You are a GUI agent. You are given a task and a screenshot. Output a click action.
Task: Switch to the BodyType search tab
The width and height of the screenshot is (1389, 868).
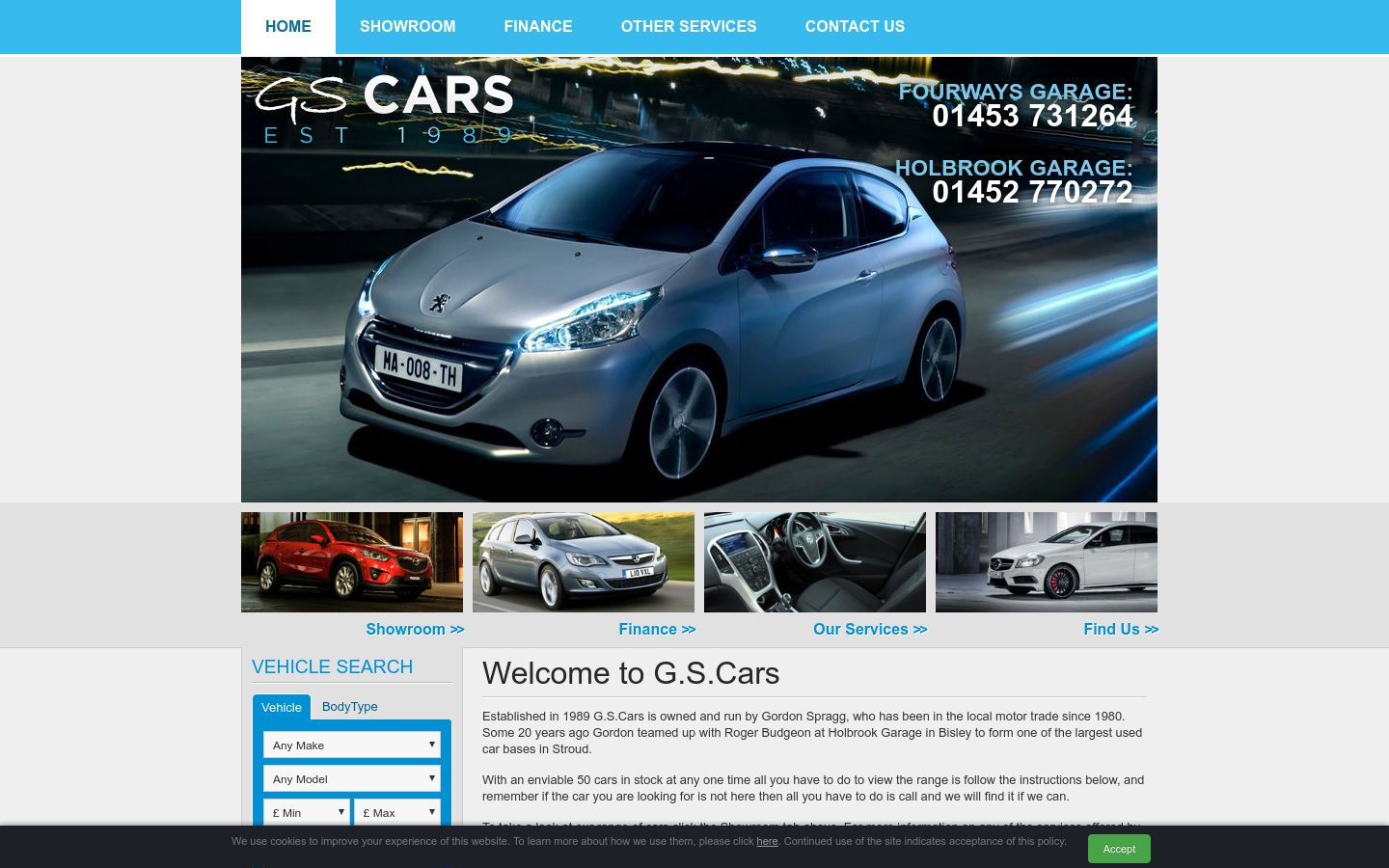click(349, 706)
